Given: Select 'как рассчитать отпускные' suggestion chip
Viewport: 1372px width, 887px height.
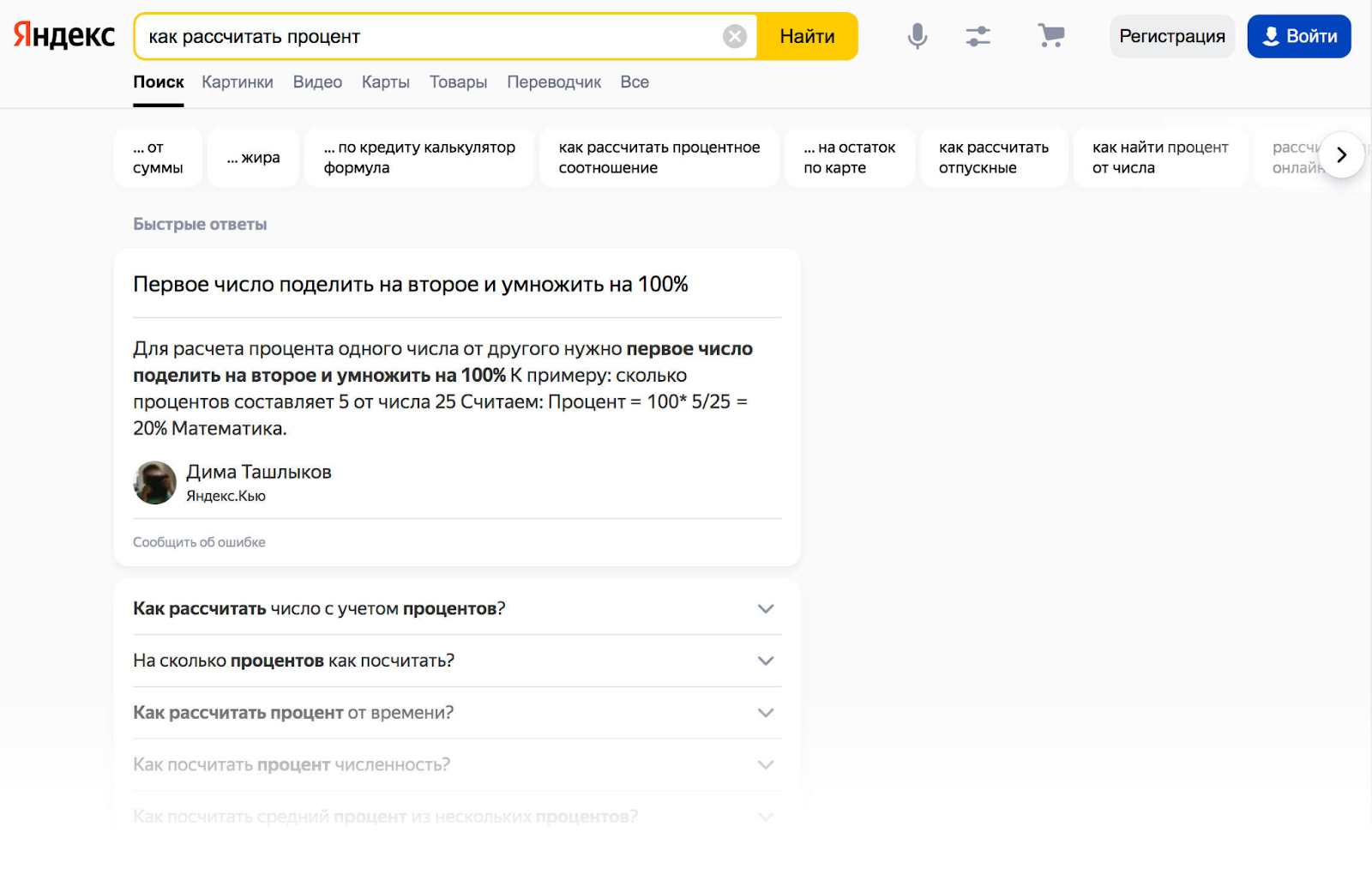Looking at the screenshot, I should coord(993,158).
